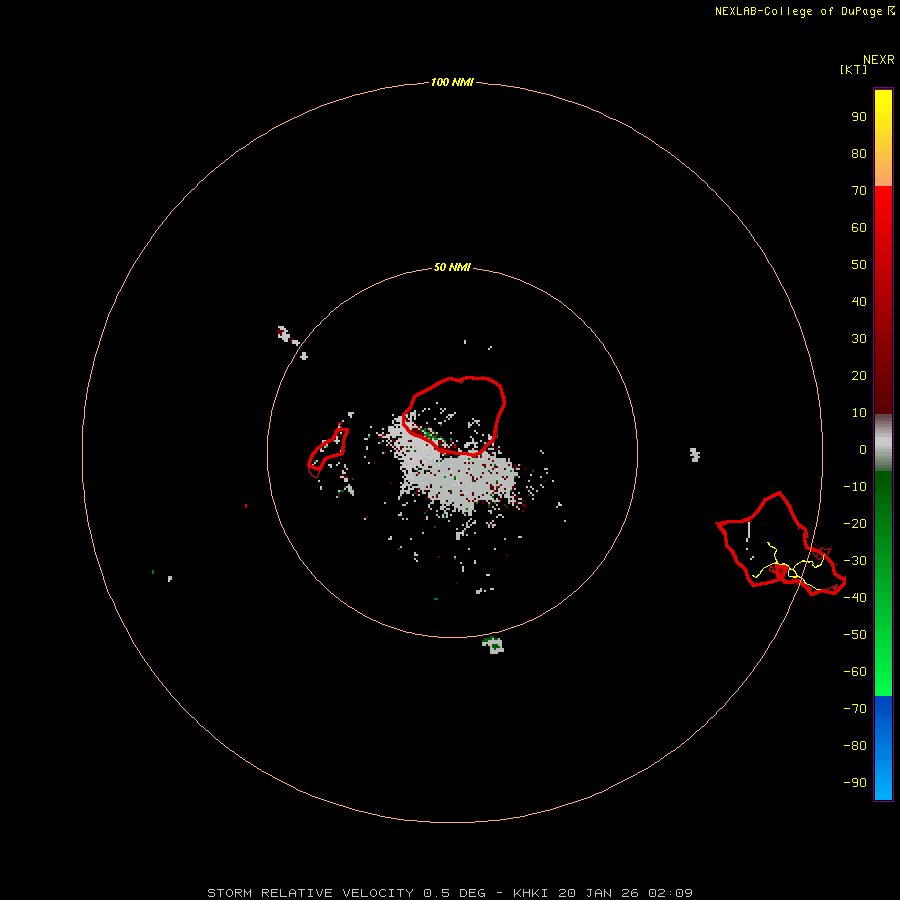Click the 80 value on velocity scale
The height and width of the screenshot is (900, 900).
pyautogui.click(x=859, y=154)
